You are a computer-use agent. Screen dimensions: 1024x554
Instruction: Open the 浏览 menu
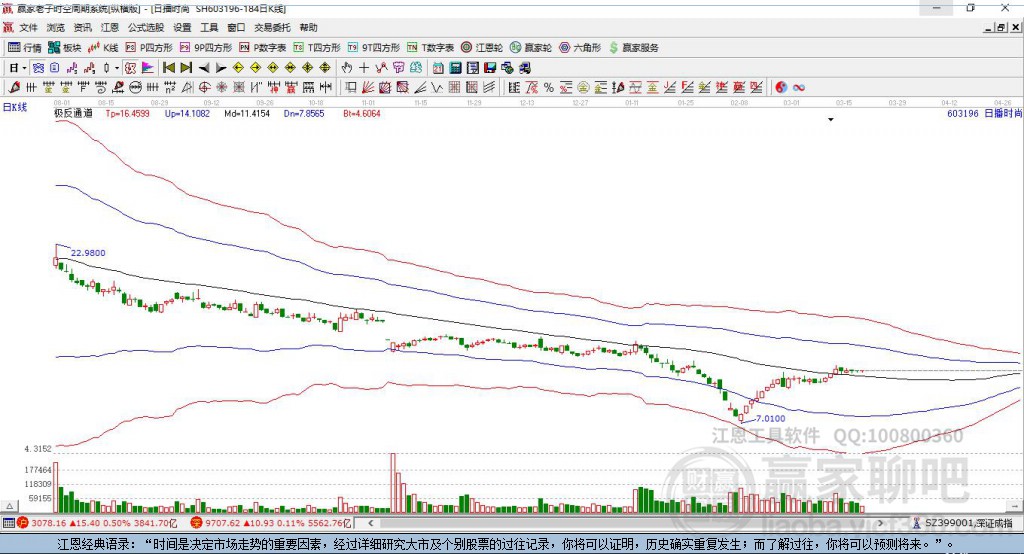click(x=56, y=27)
